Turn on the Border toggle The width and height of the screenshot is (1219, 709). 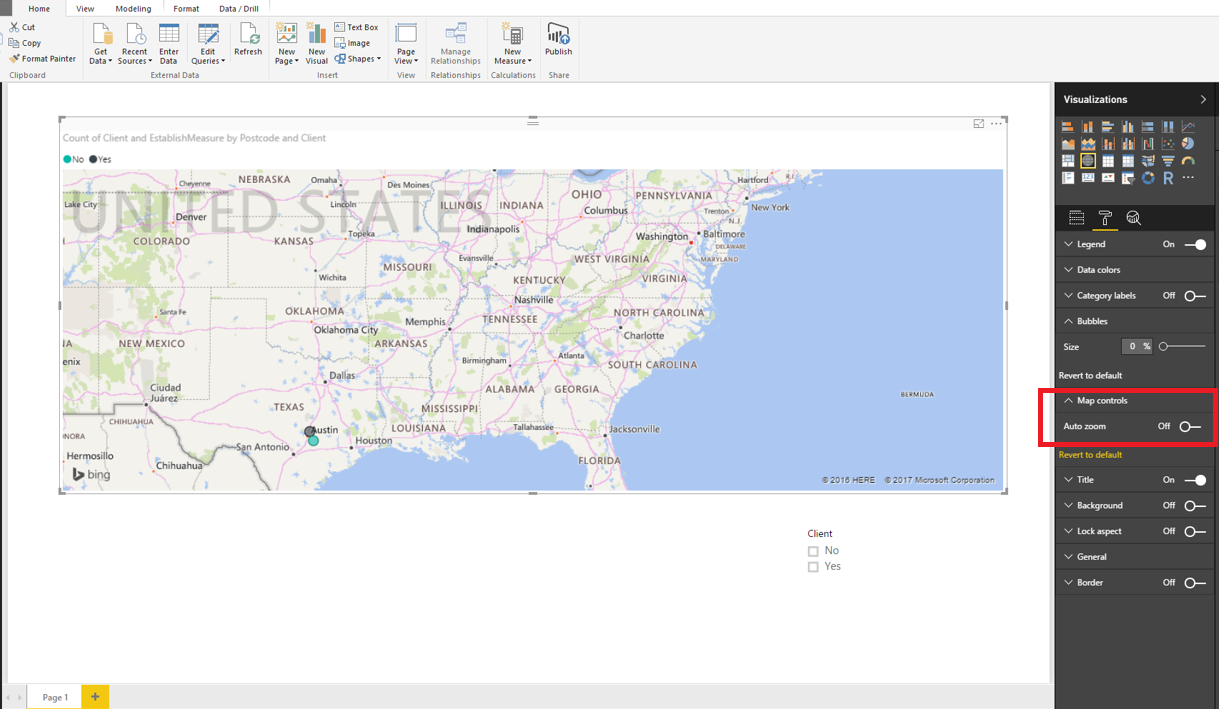[x=1195, y=583]
